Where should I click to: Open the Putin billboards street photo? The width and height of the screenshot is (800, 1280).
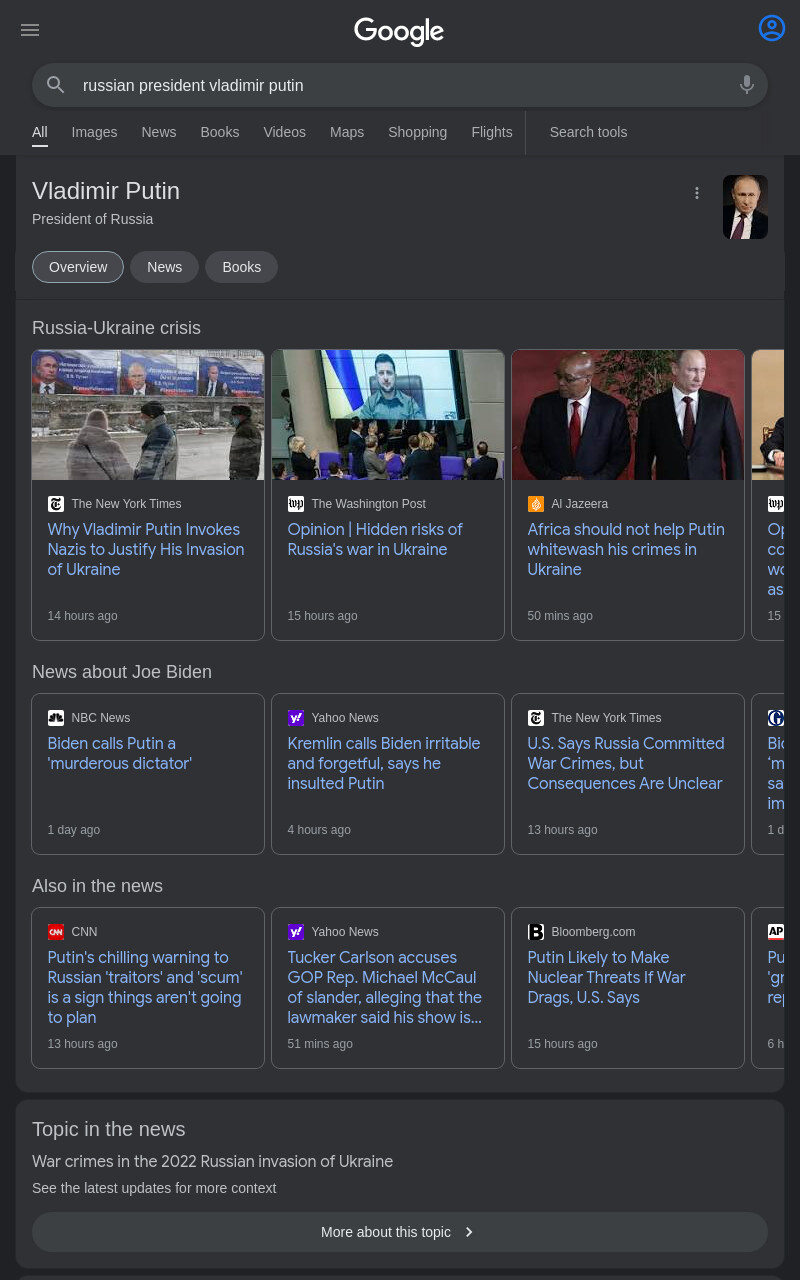pyautogui.click(x=148, y=415)
